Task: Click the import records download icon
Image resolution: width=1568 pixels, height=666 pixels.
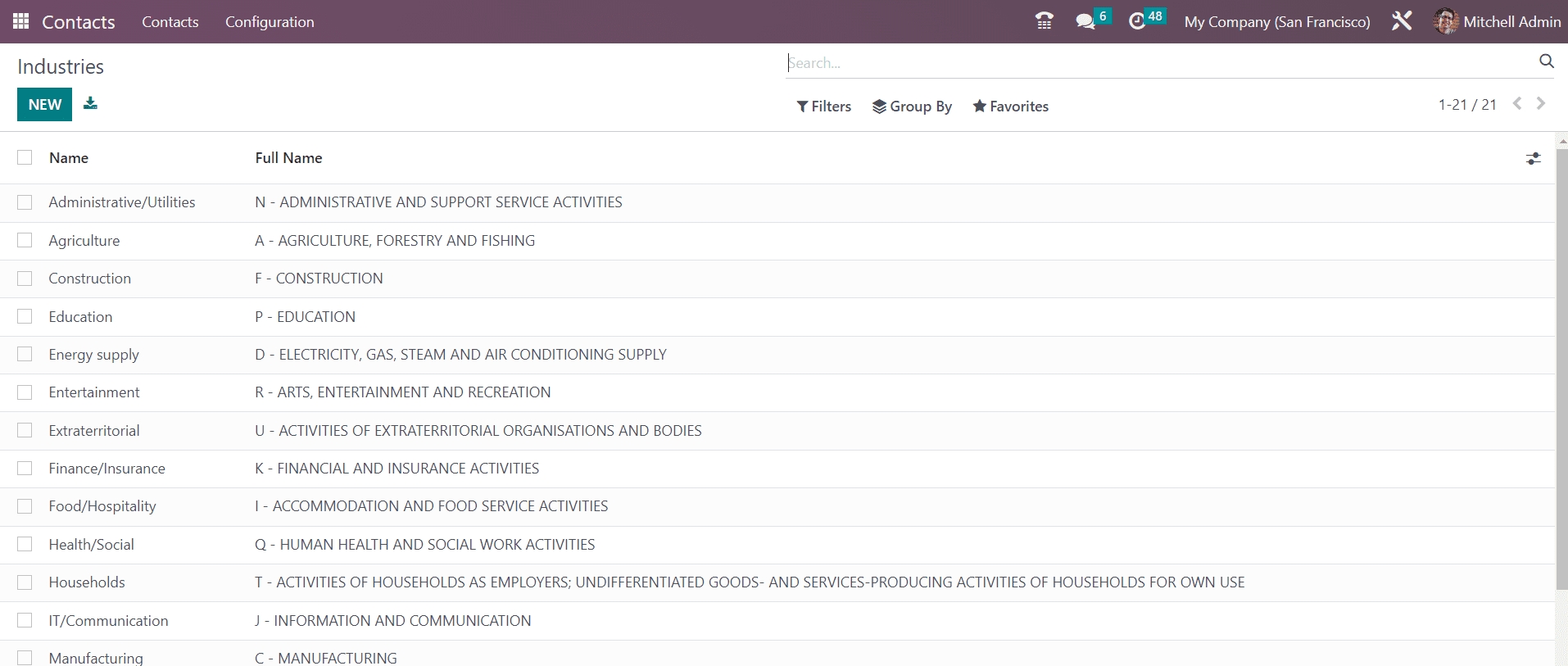Action: [90, 103]
